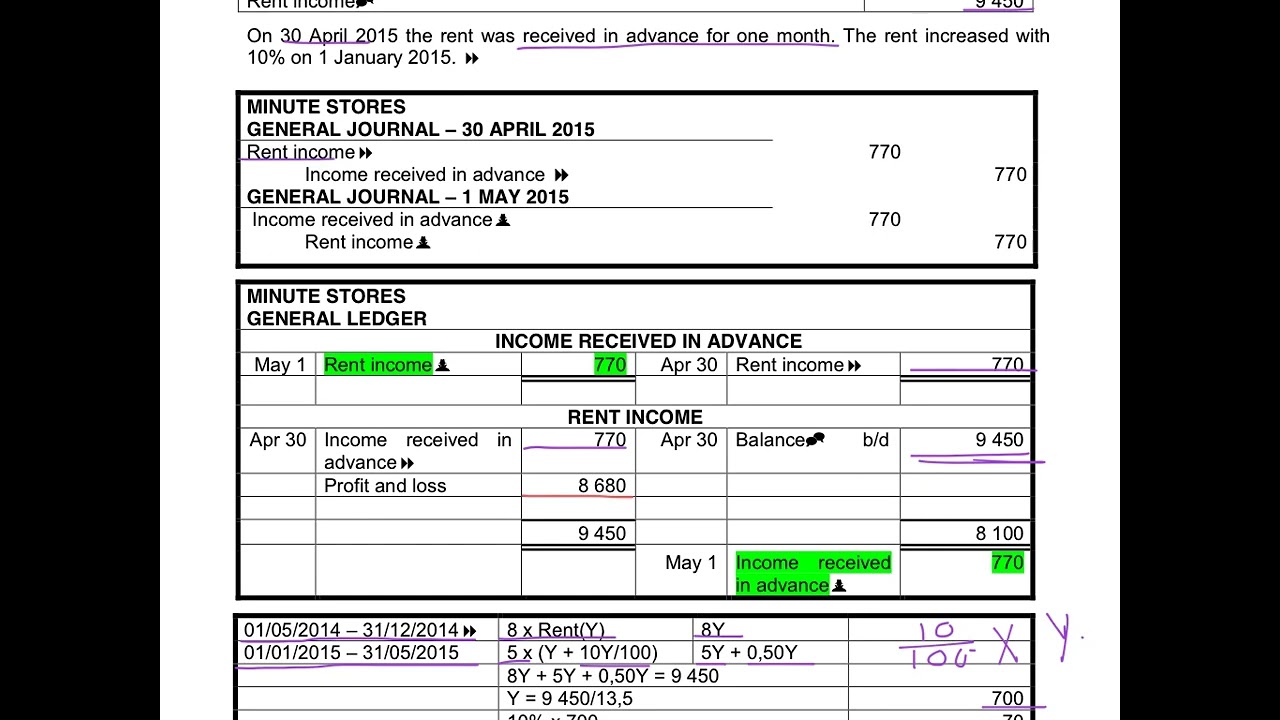Image resolution: width=1280 pixels, height=720 pixels.
Task: Click the underlined phrase 'received in advance for one month.'
Action: [678, 36]
